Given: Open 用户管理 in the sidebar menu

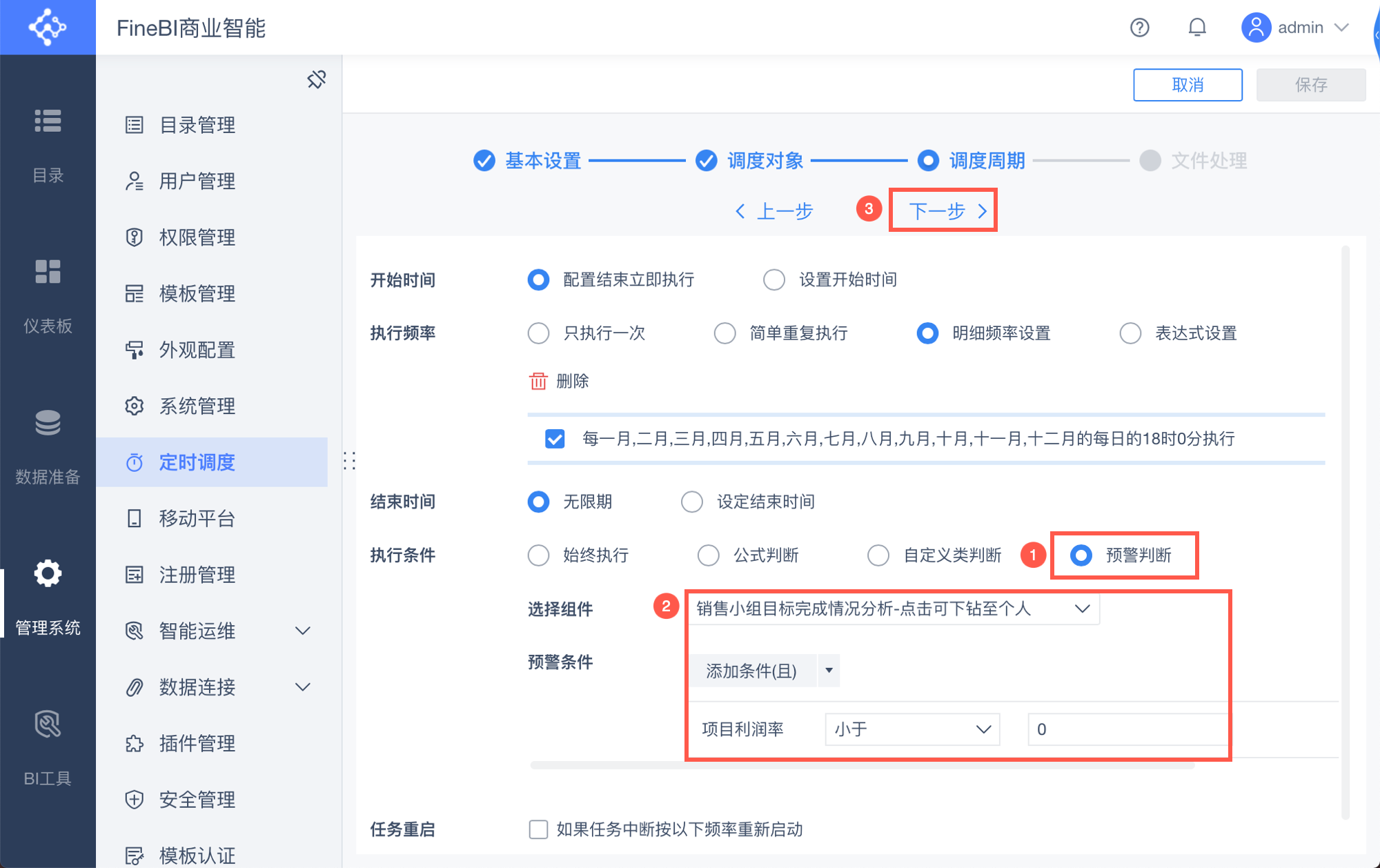Looking at the screenshot, I should click(x=197, y=181).
